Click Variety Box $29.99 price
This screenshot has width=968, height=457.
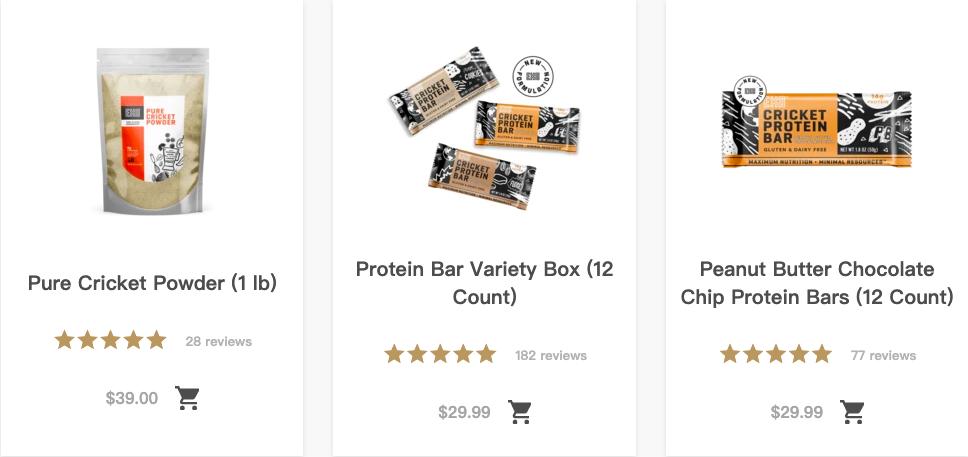pyautogui.click(x=464, y=412)
